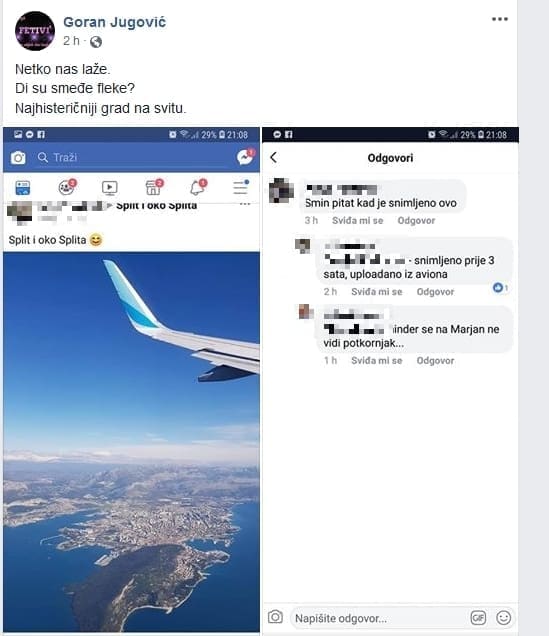Go back with the arrow beside Odgovori

pyautogui.click(x=274, y=157)
